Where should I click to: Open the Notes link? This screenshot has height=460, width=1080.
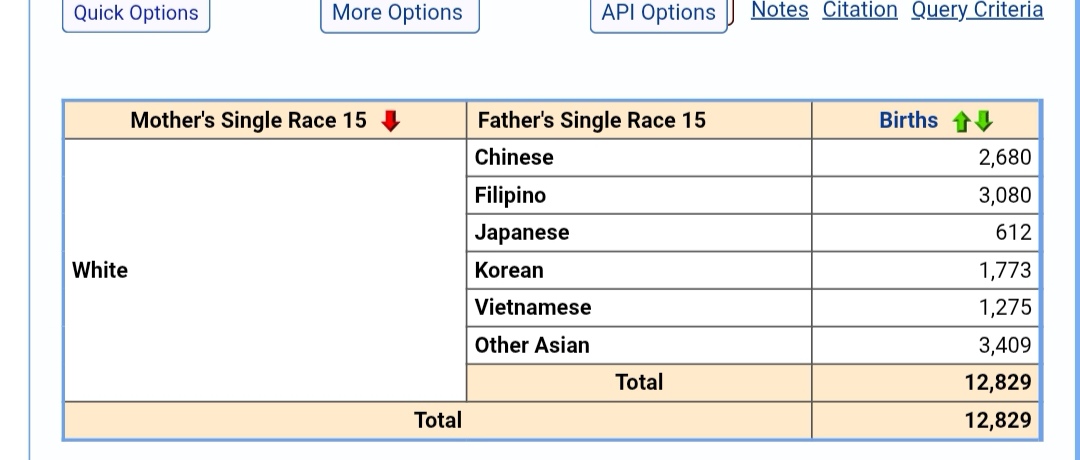[x=779, y=10]
